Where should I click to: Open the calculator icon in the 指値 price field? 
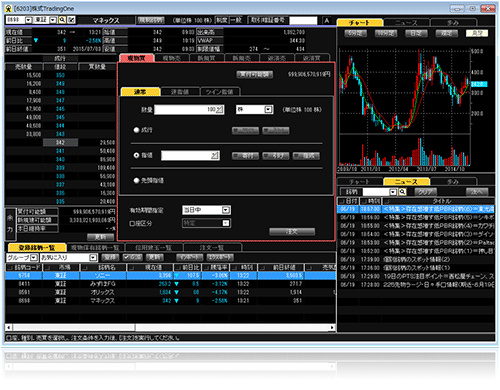(x=215, y=155)
